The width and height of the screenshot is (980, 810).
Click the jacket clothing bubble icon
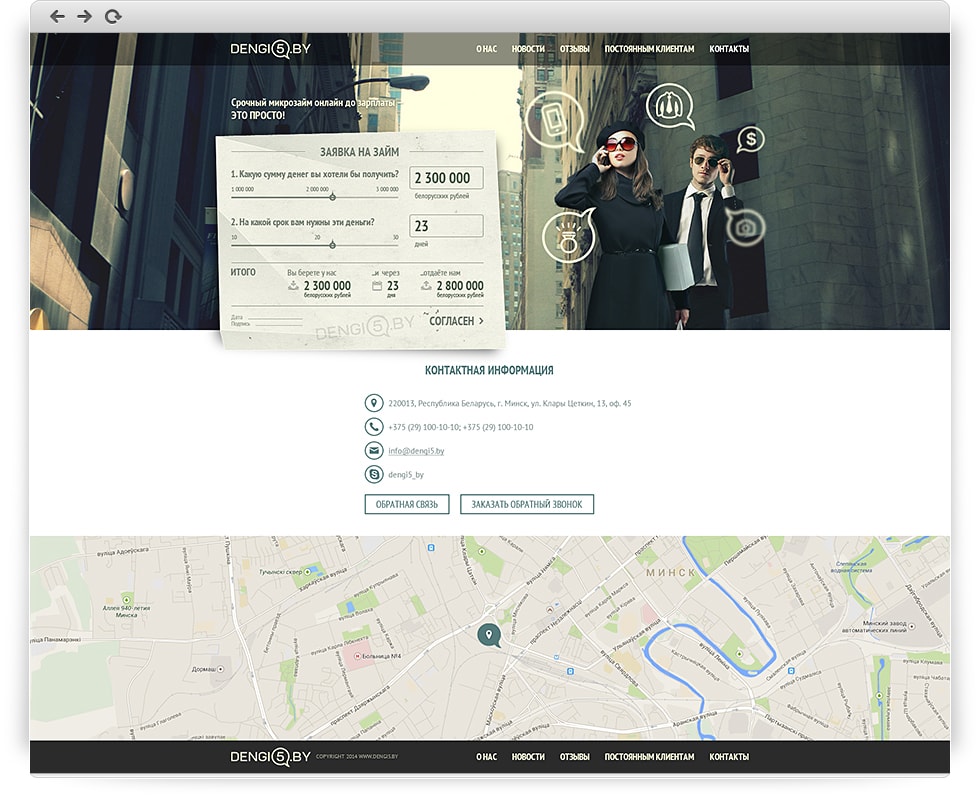(669, 104)
